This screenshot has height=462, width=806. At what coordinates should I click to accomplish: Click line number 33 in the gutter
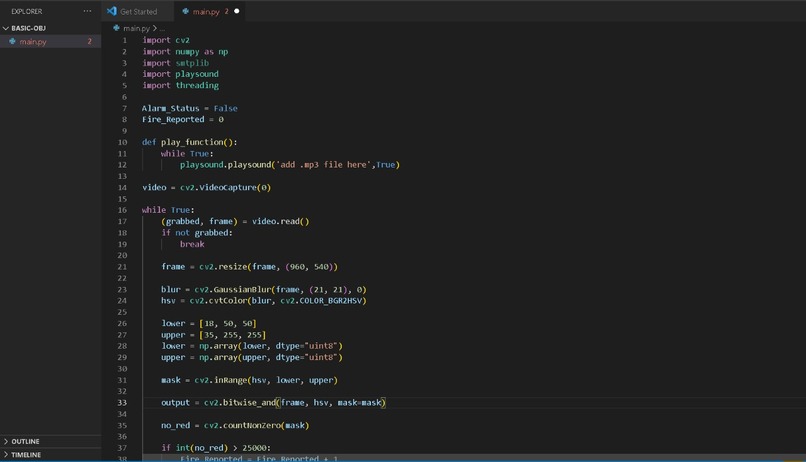(x=122, y=402)
